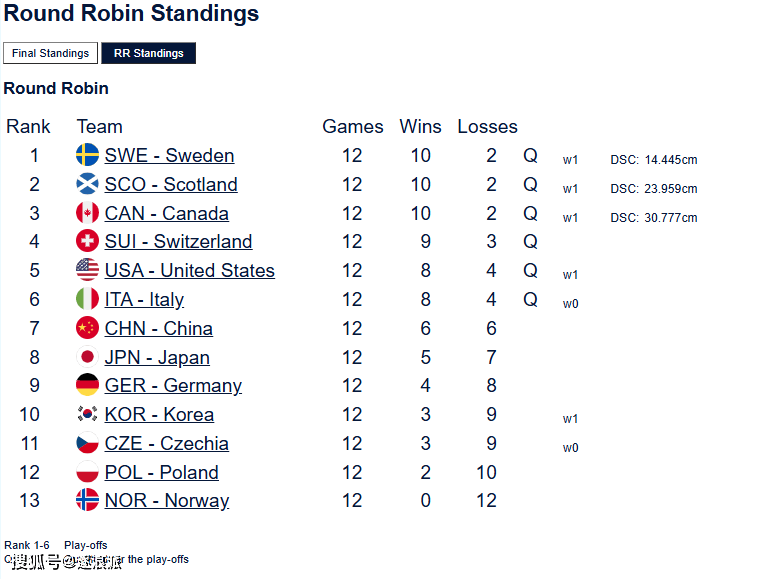This screenshot has height=579, width=761.
Task: Click the United States flag icon
Action: [x=87, y=270]
